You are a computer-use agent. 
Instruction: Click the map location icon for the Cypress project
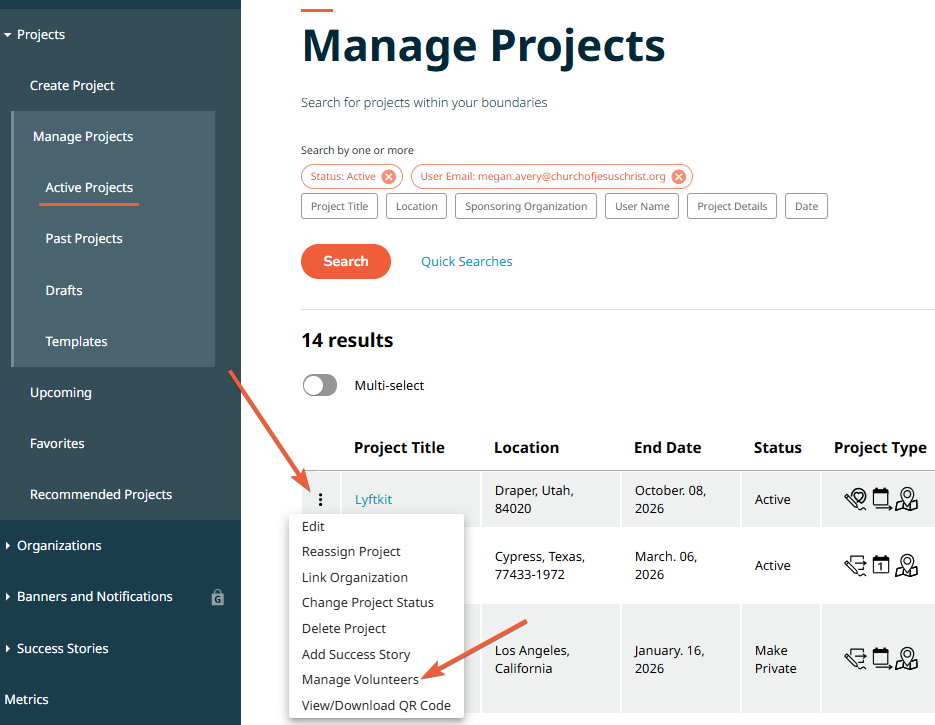coord(906,565)
